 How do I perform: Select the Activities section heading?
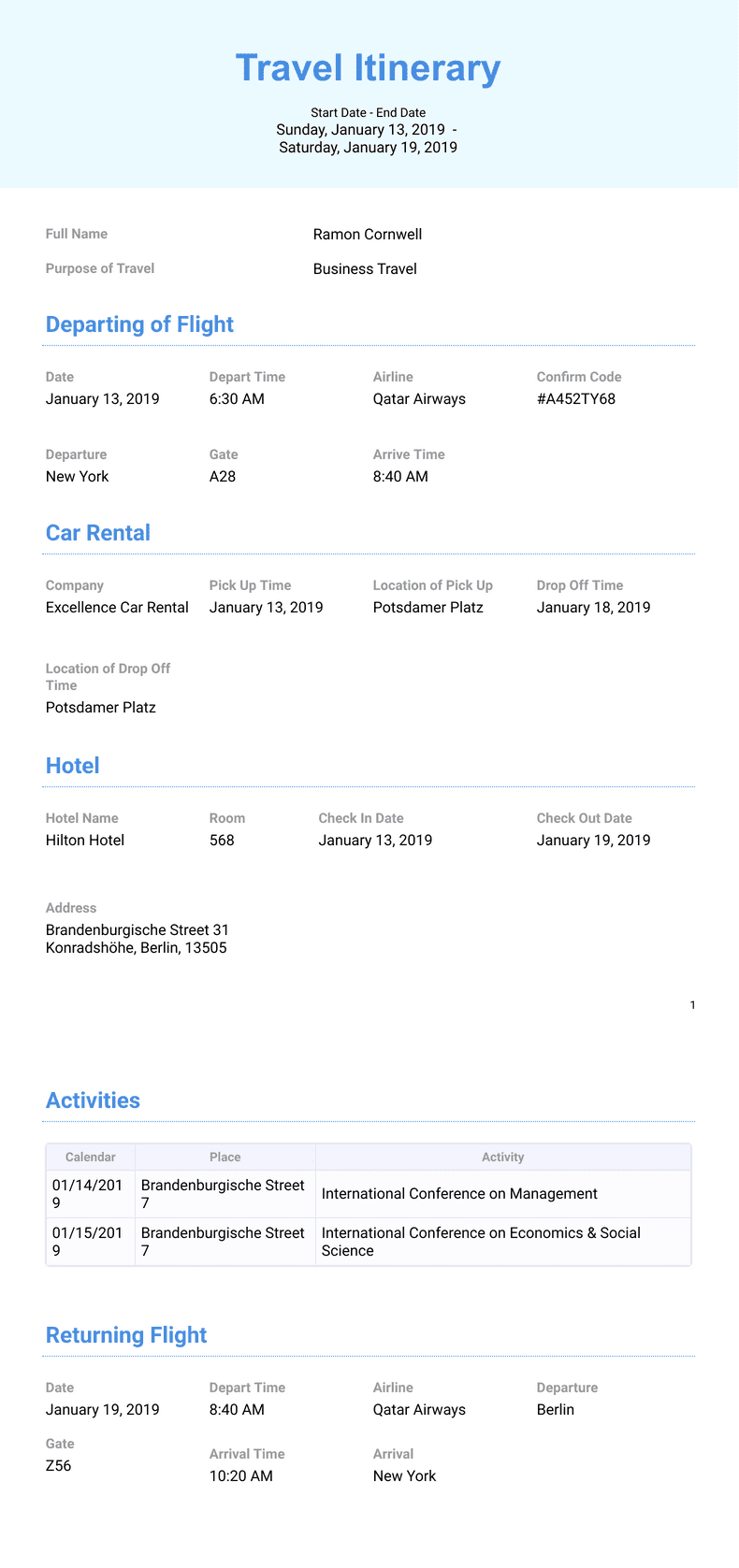point(93,1100)
